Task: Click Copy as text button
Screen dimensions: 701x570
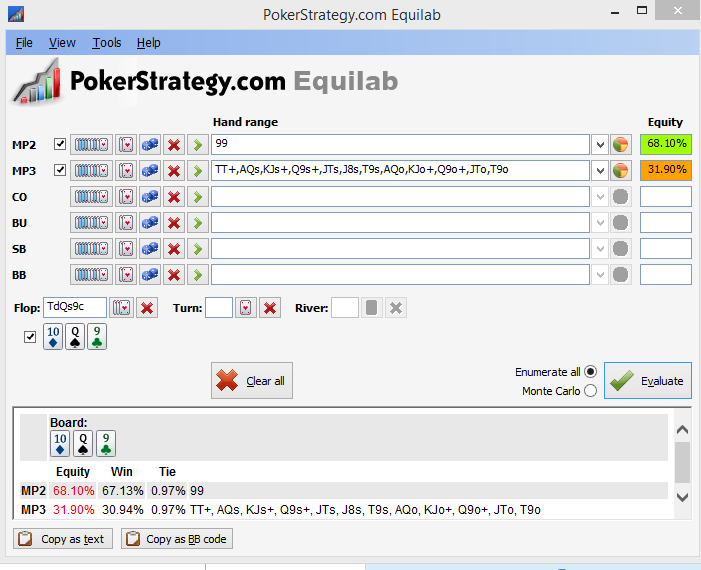Action: tap(63, 539)
